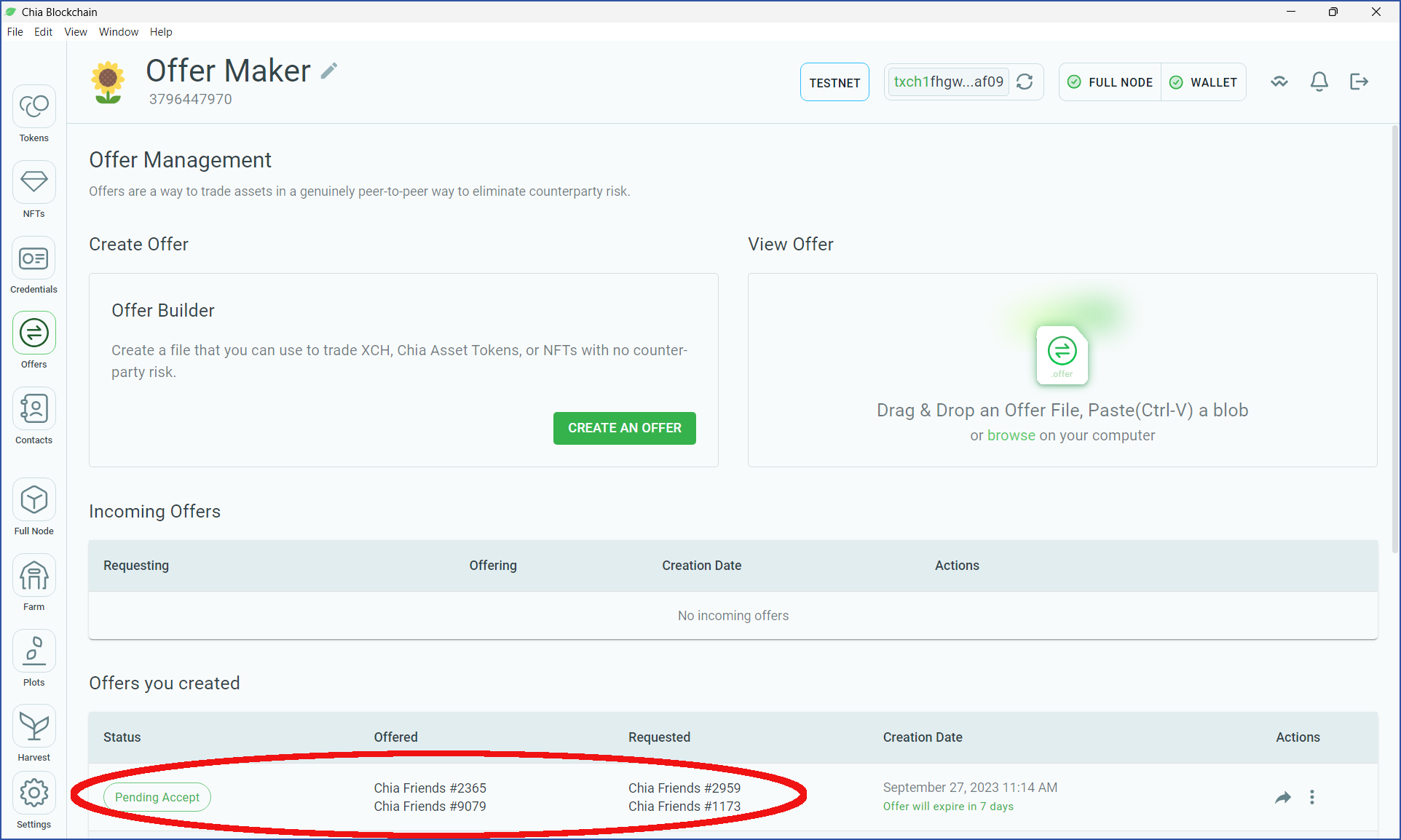The image size is (1401, 840).
Task: Log out using the exit icon
Action: pyautogui.click(x=1359, y=82)
